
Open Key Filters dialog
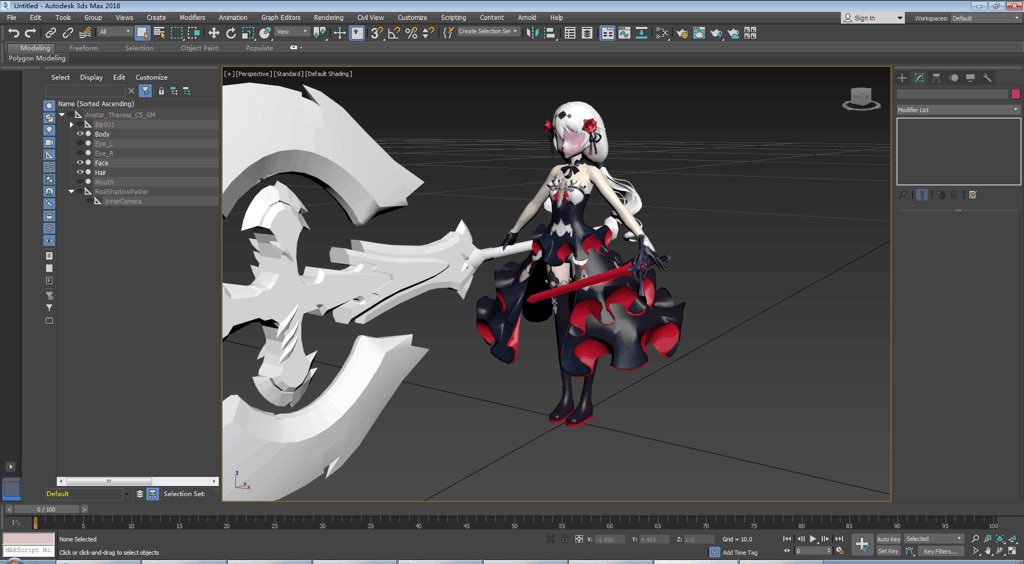pyautogui.click(x=941, y=552)
